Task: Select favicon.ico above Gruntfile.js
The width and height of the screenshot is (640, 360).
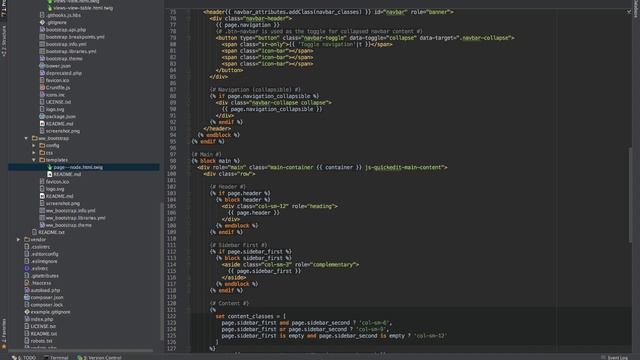Action: tap(58, 80)
